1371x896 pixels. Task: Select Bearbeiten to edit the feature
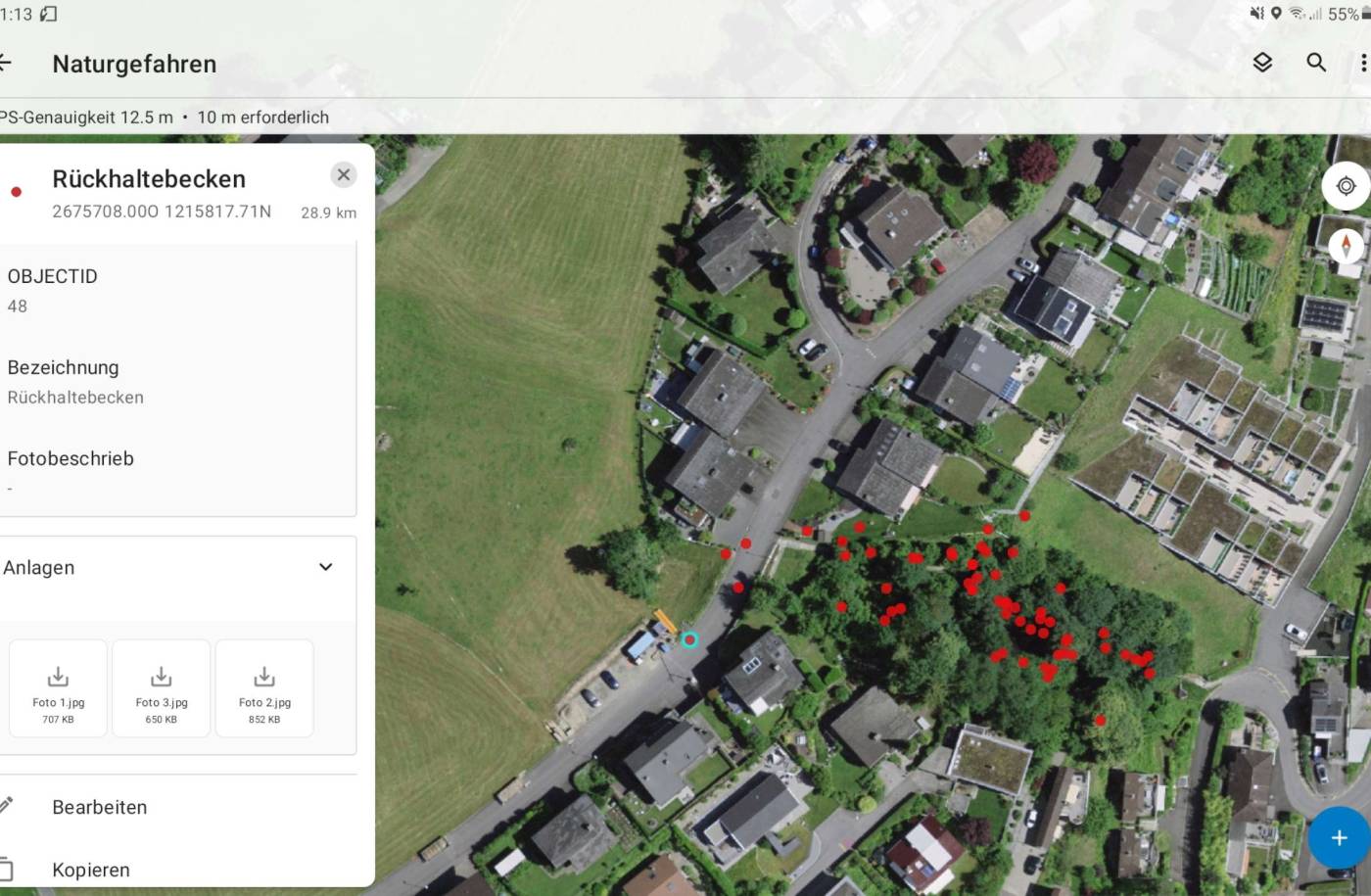pos(100,807)
